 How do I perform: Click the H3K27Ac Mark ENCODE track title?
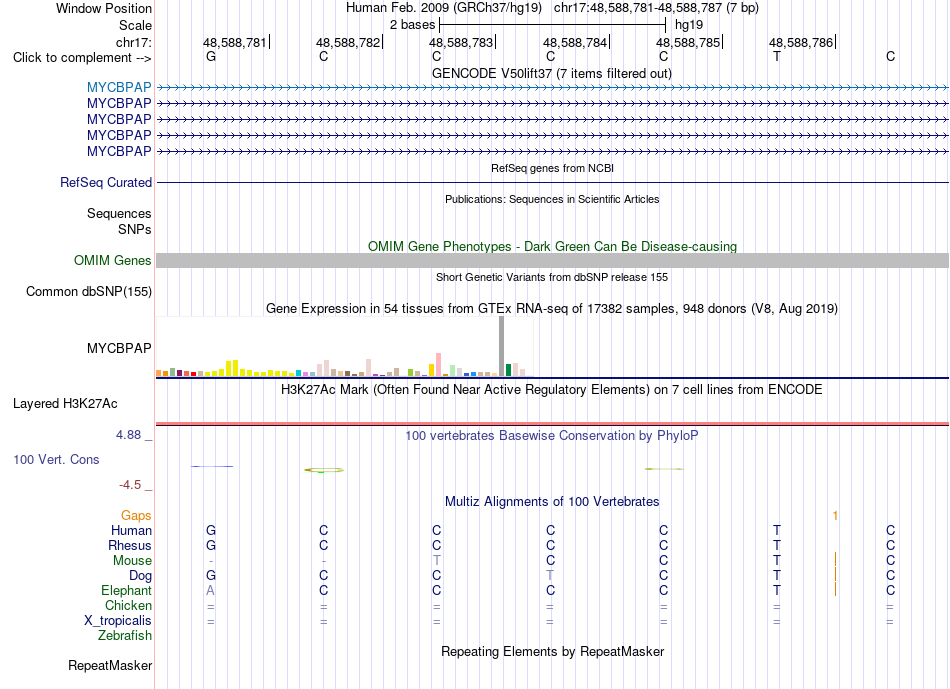(x=552, y=390)
